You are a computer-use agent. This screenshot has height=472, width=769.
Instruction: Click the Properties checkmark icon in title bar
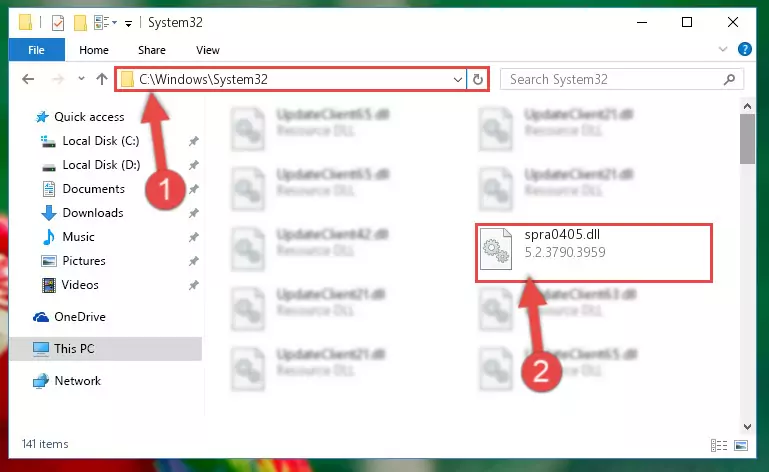[x=58, y=23]
